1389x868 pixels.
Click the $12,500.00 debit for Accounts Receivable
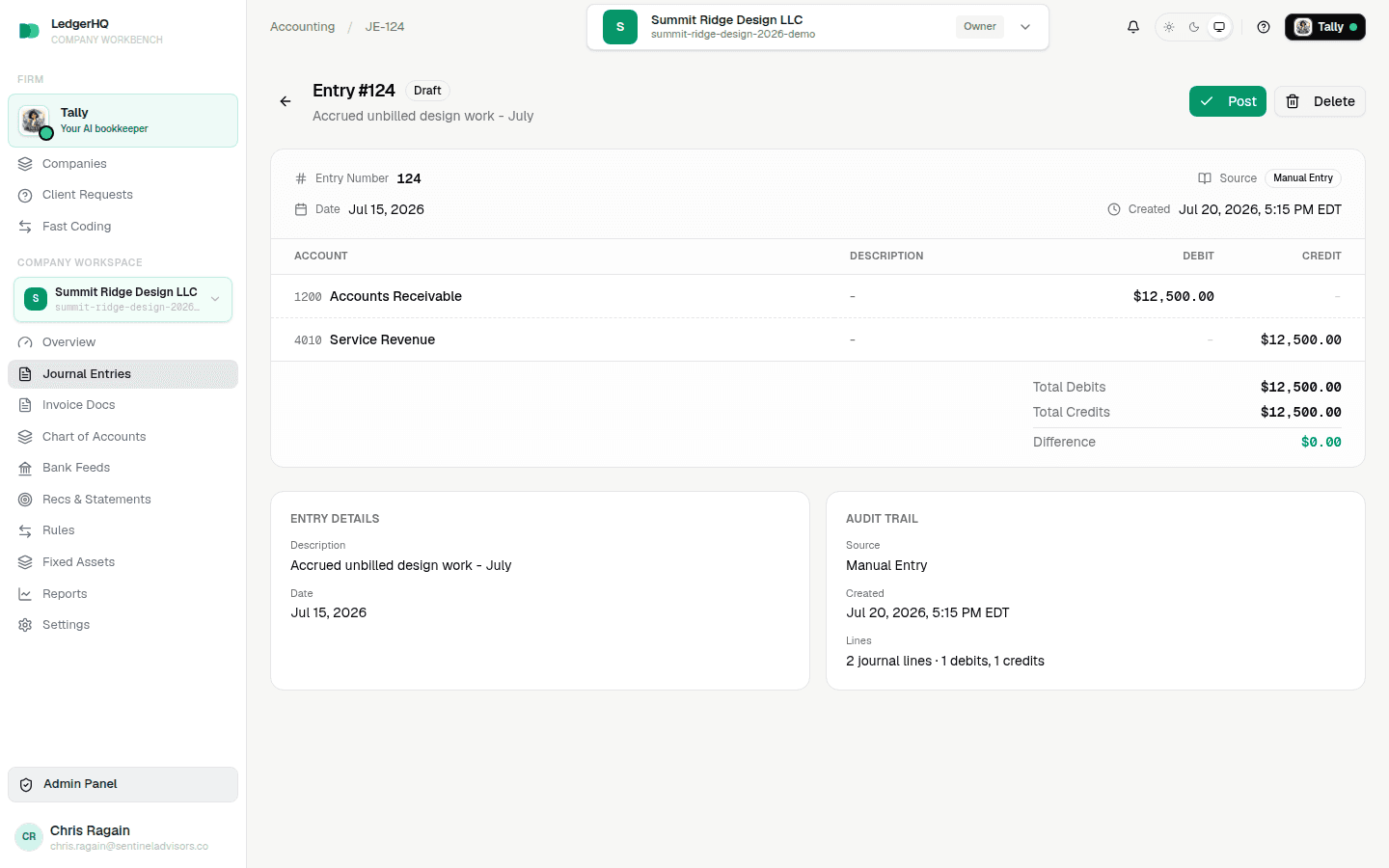(1173, 296)
